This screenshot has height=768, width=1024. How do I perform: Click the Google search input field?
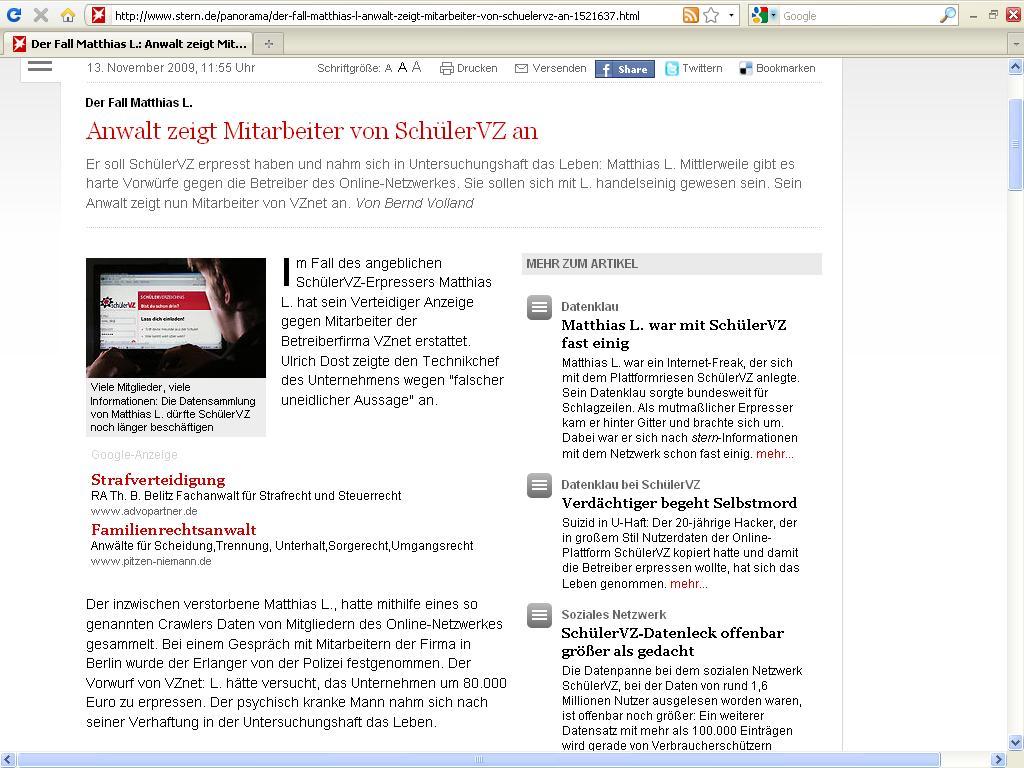coord(859,16)
